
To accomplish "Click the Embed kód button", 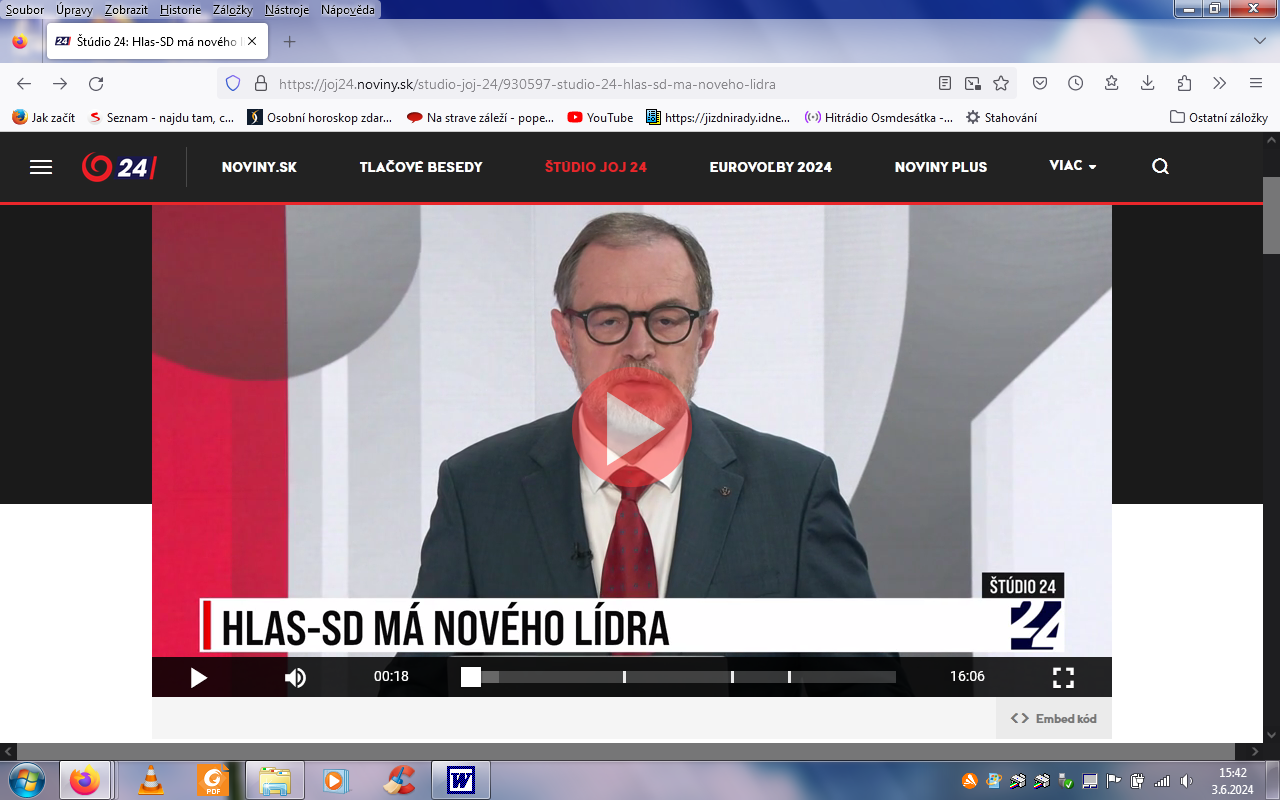I will pos(1054,718).
